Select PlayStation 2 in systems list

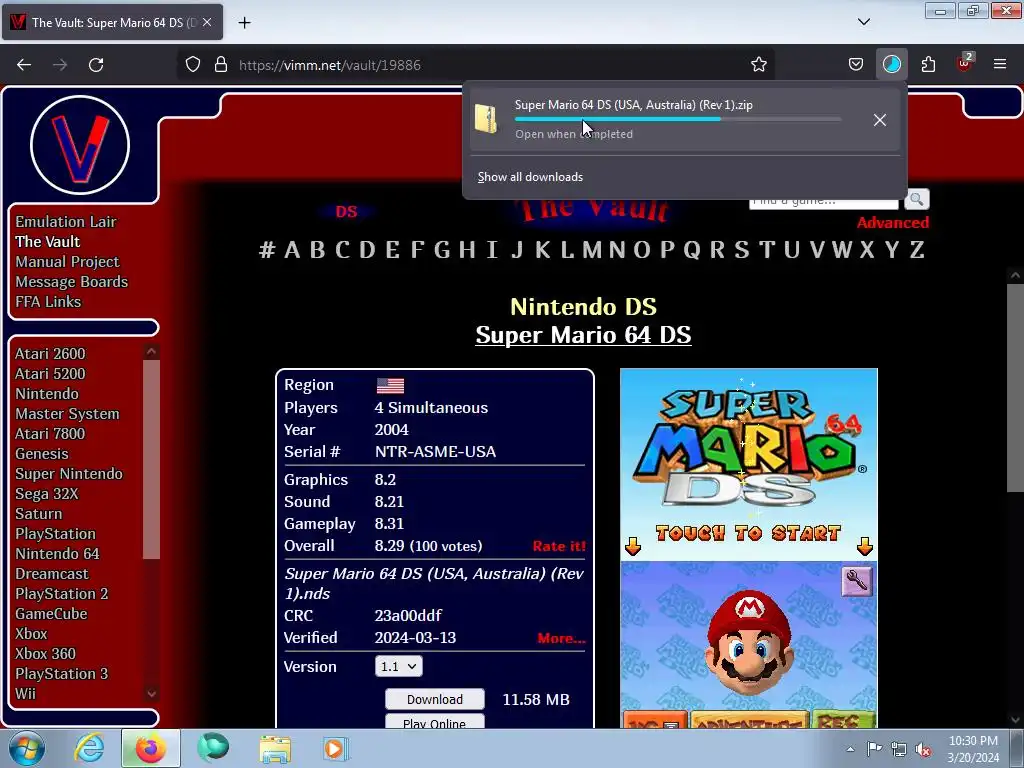click(x=61, y=594)
